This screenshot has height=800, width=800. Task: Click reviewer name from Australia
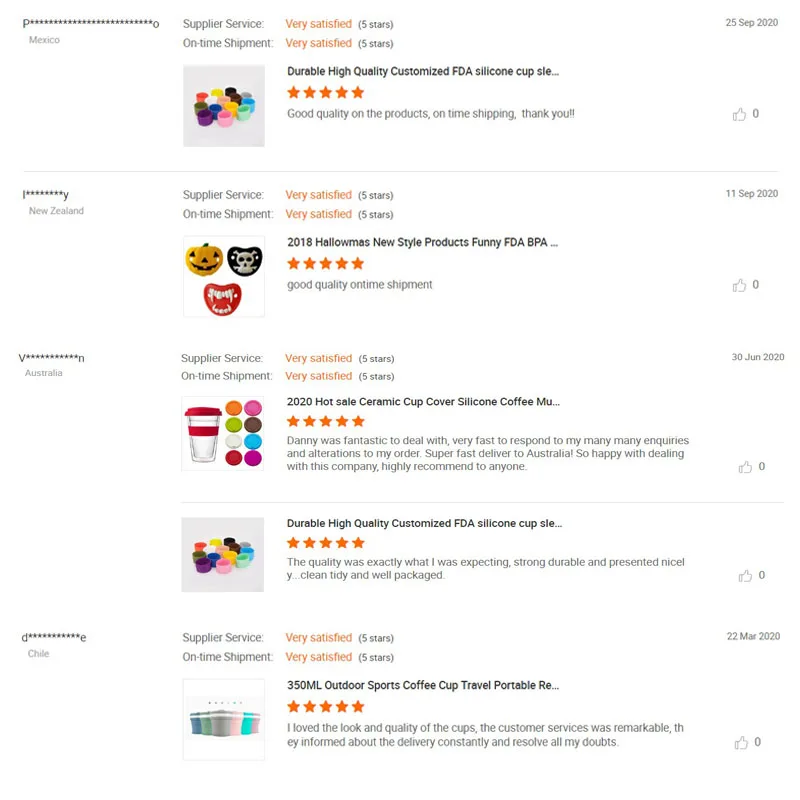54,358
